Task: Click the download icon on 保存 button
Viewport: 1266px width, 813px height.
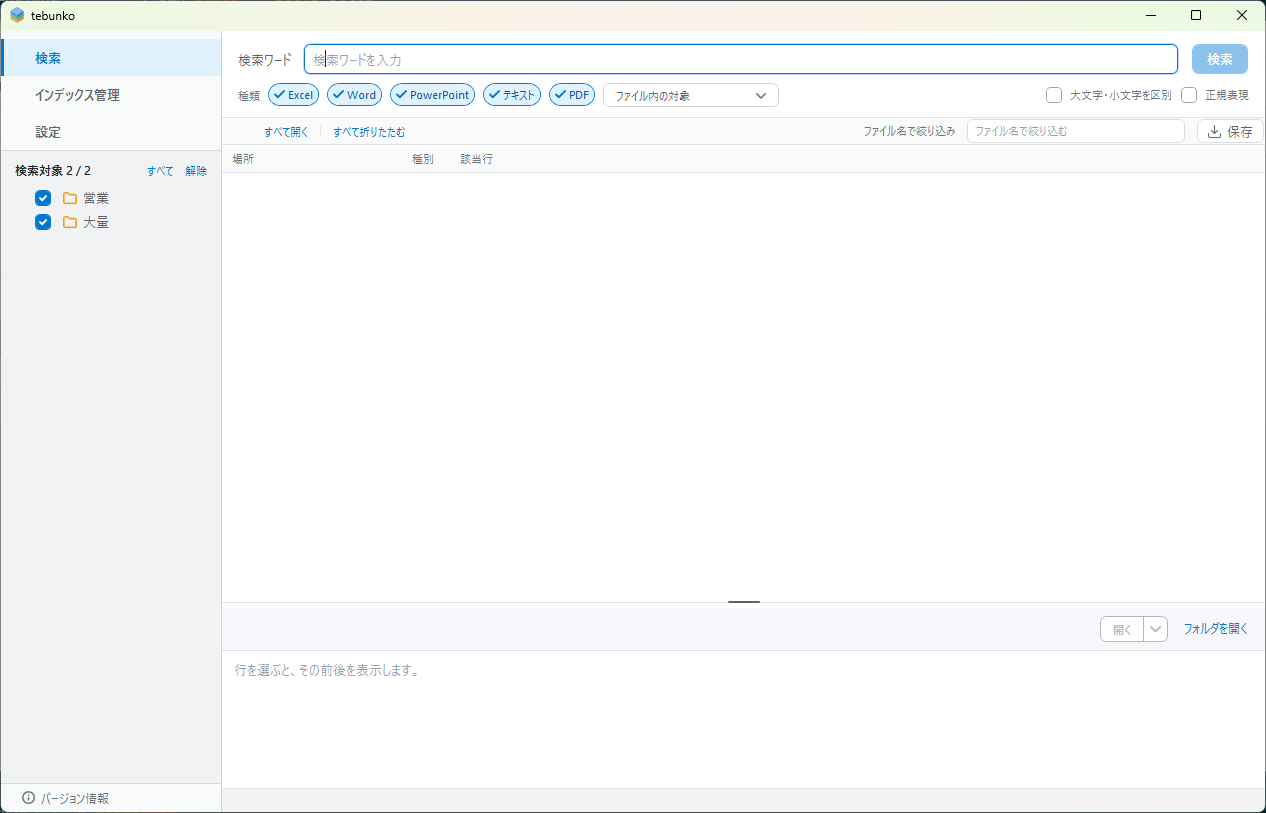Action: point(1215,131)
